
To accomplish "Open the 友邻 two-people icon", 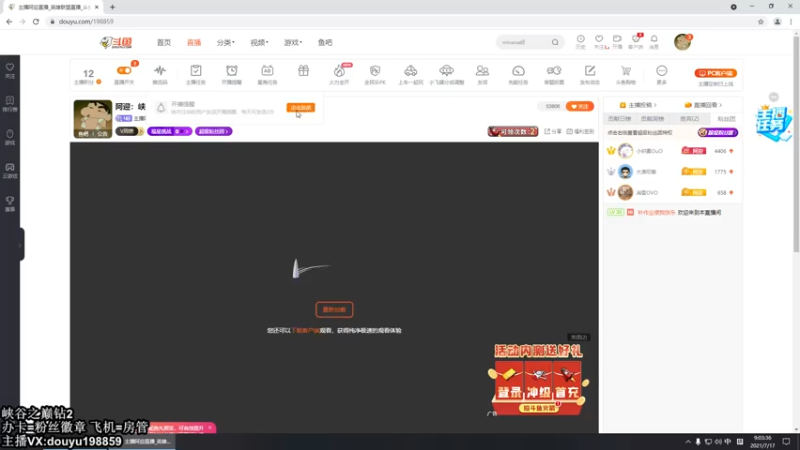I will [x=482, y=71].
